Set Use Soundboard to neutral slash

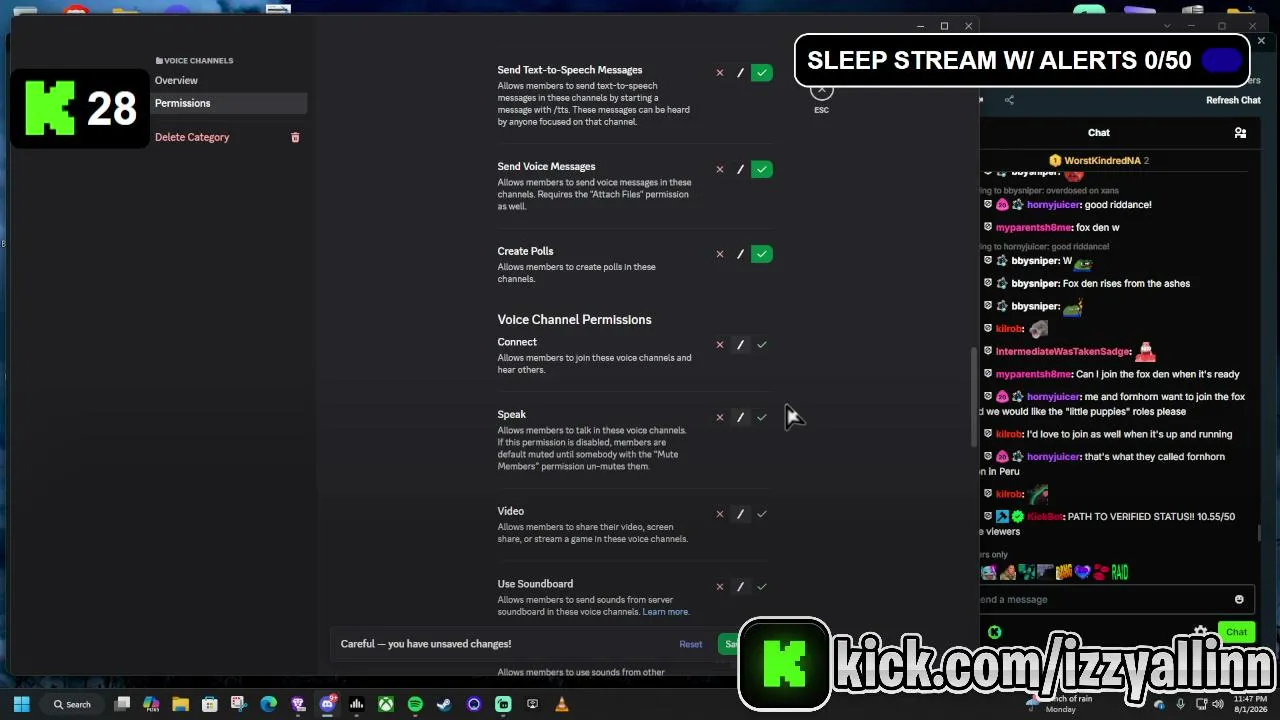click(740, 587)
